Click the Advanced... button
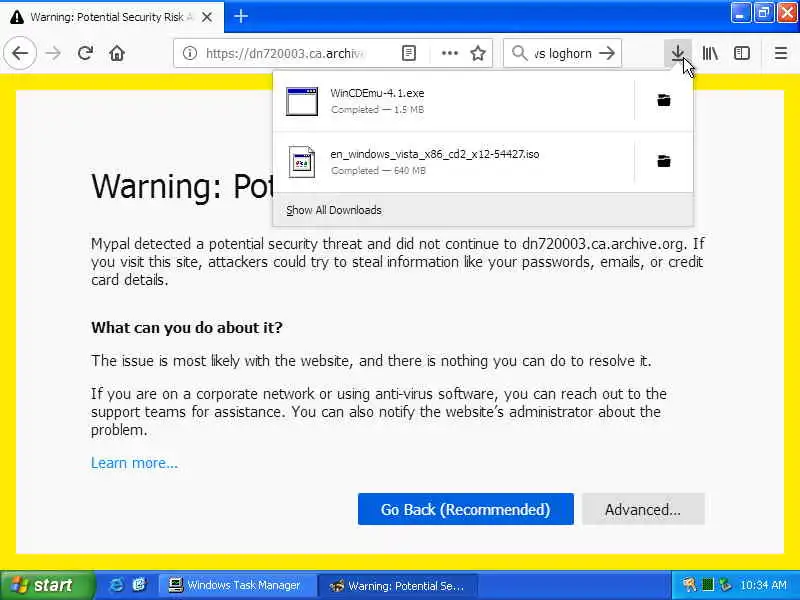The width and height of the screenshot is (800, 600). tap(643, 509)
